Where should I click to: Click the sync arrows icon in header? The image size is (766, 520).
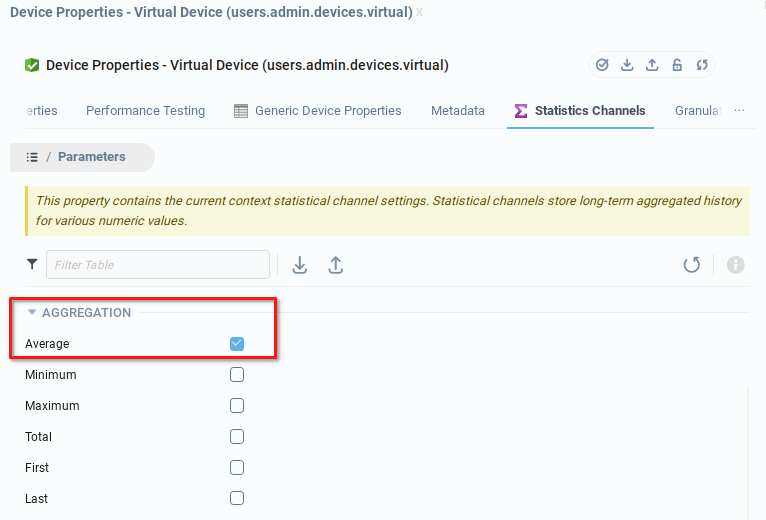[x=702, y=65]
